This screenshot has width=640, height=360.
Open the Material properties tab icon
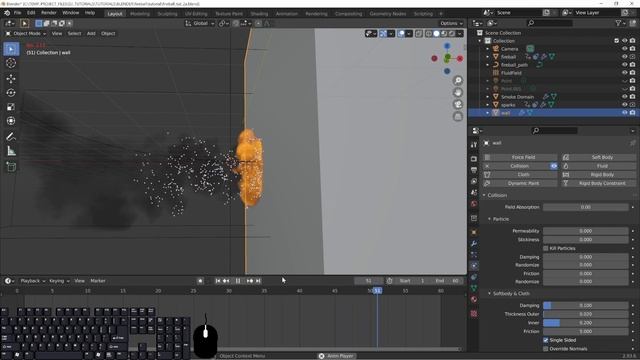click(473, 299)
